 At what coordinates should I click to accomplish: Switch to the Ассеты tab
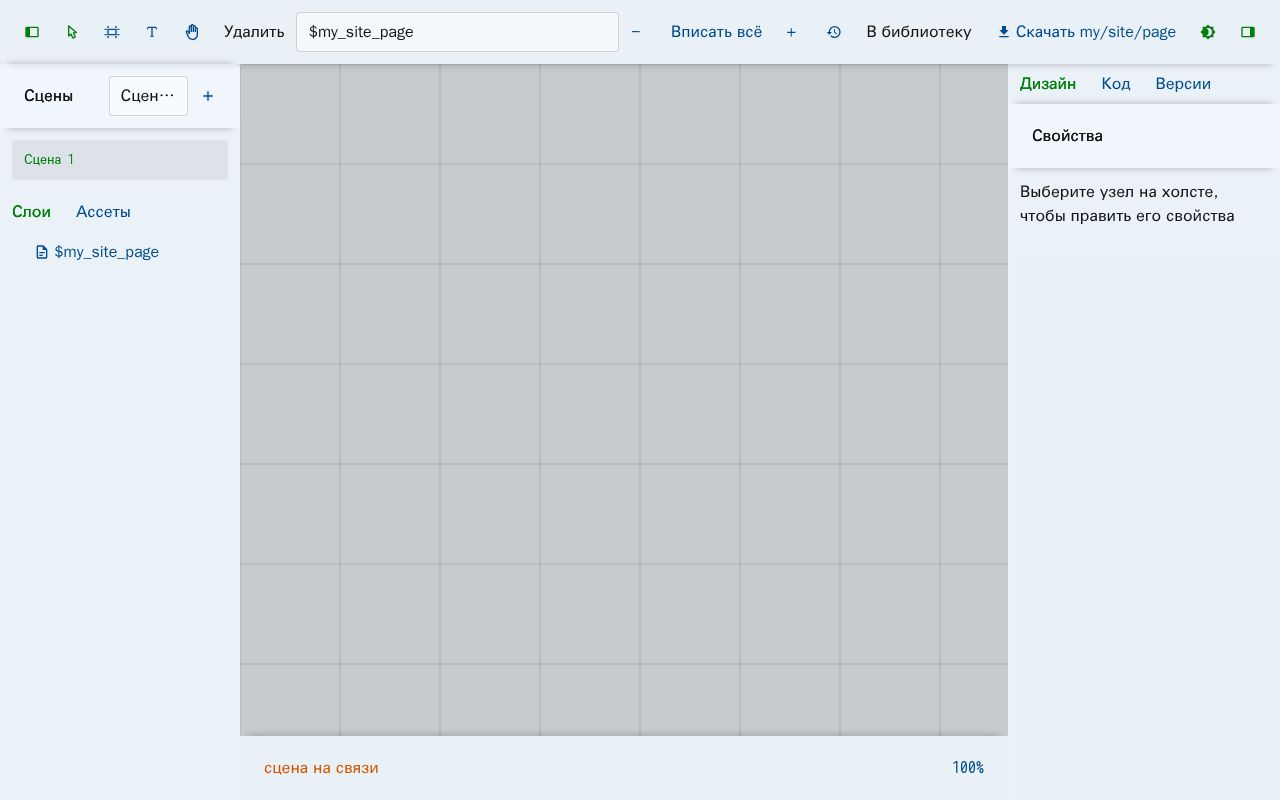103,212
